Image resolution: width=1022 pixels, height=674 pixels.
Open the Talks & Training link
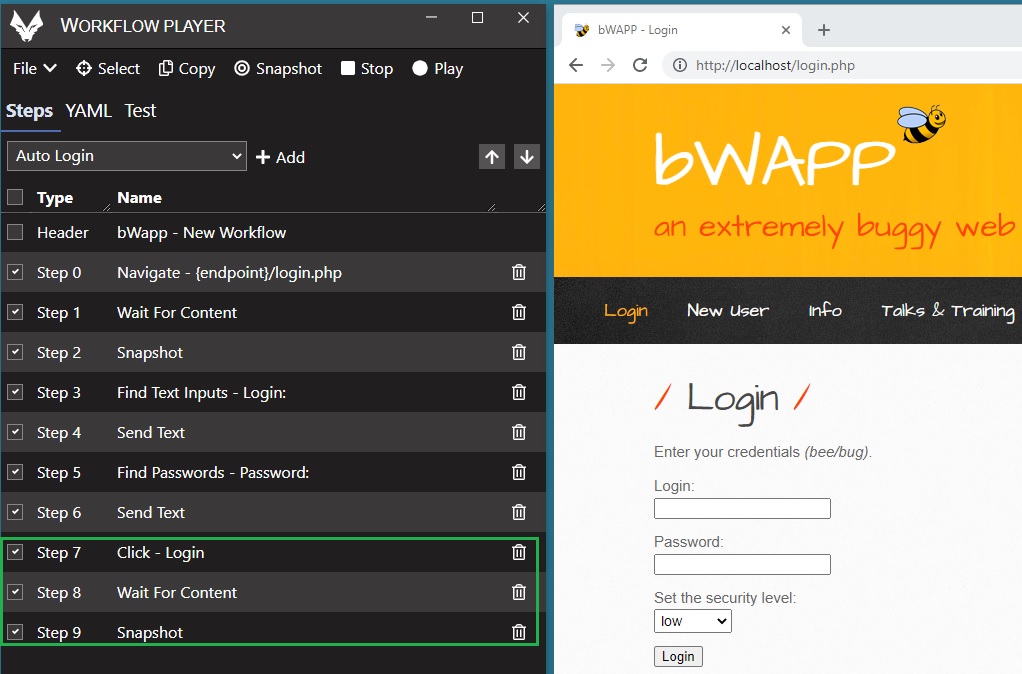click(948, 311)
